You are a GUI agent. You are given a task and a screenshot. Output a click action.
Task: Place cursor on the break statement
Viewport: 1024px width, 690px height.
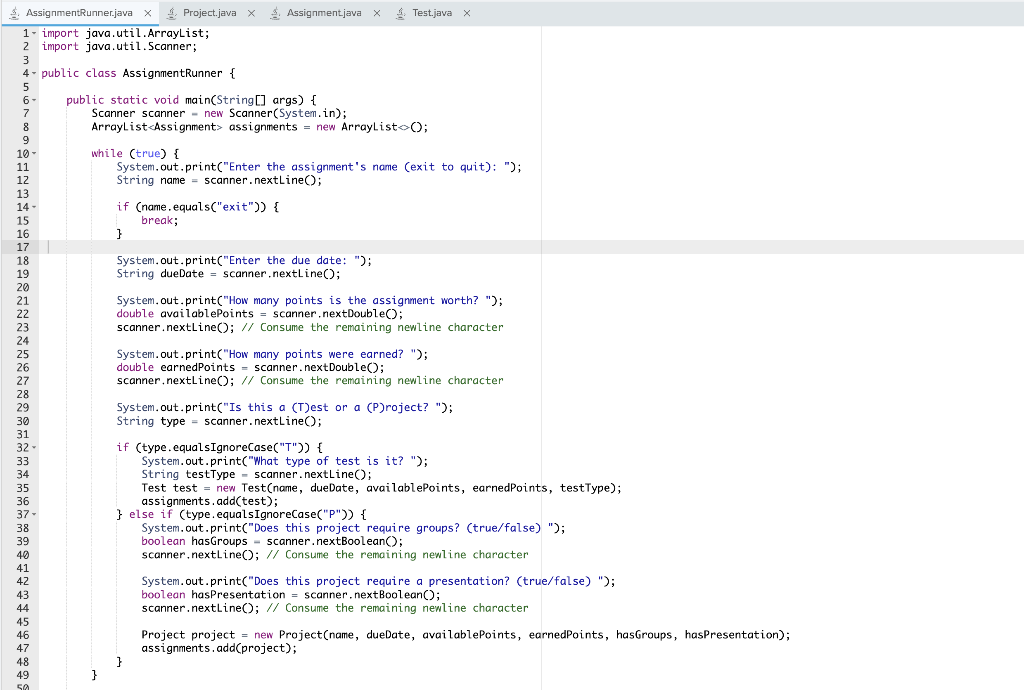click(157, 220)
